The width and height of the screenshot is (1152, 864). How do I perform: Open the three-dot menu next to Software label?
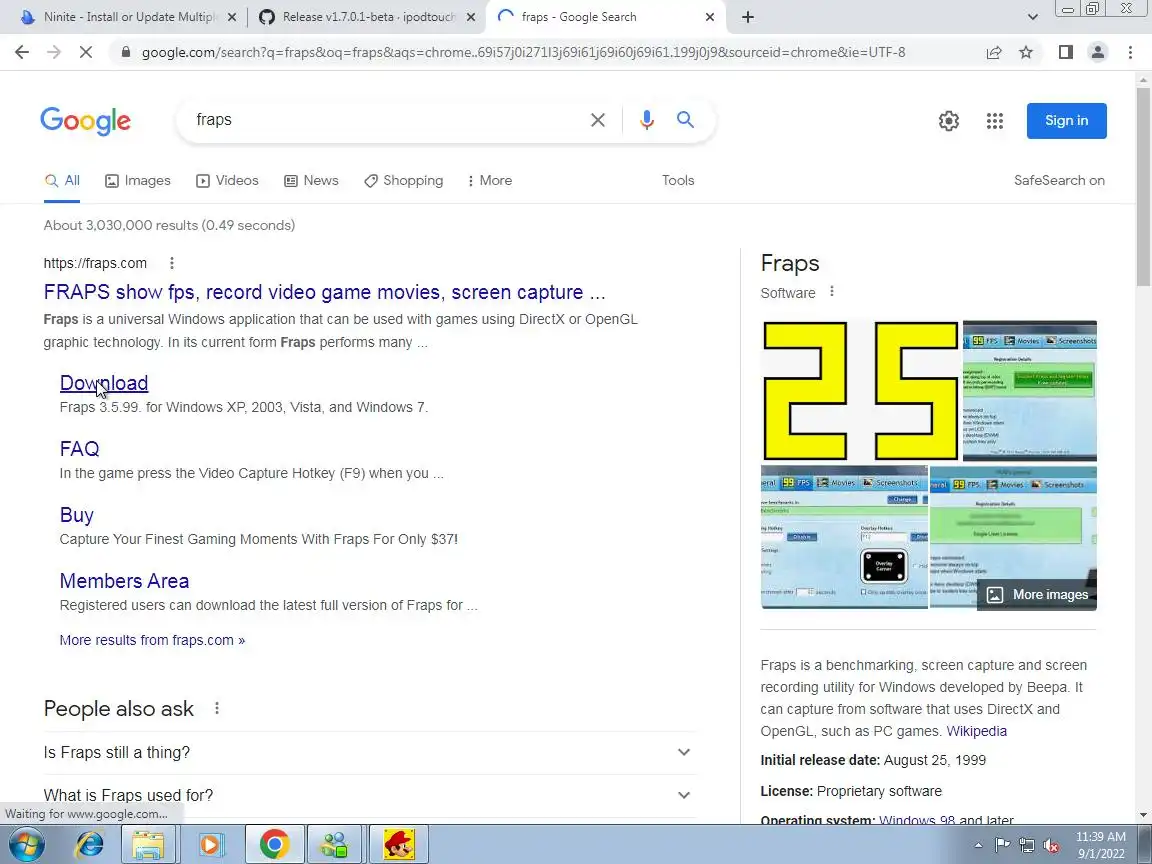pyautogui.click(x=832, y=292)
